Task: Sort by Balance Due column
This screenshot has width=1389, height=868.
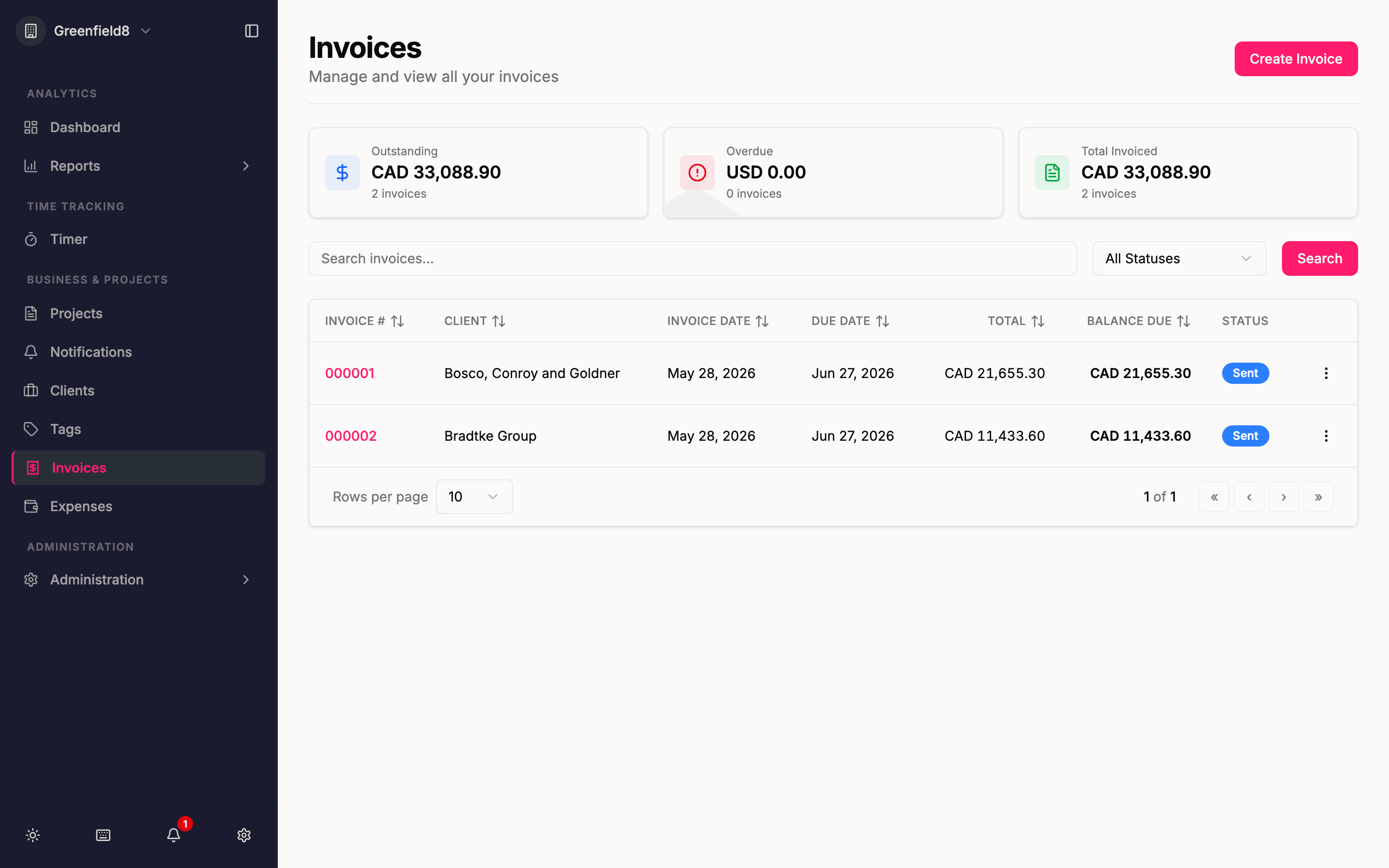Action: tap(1139, 321)
